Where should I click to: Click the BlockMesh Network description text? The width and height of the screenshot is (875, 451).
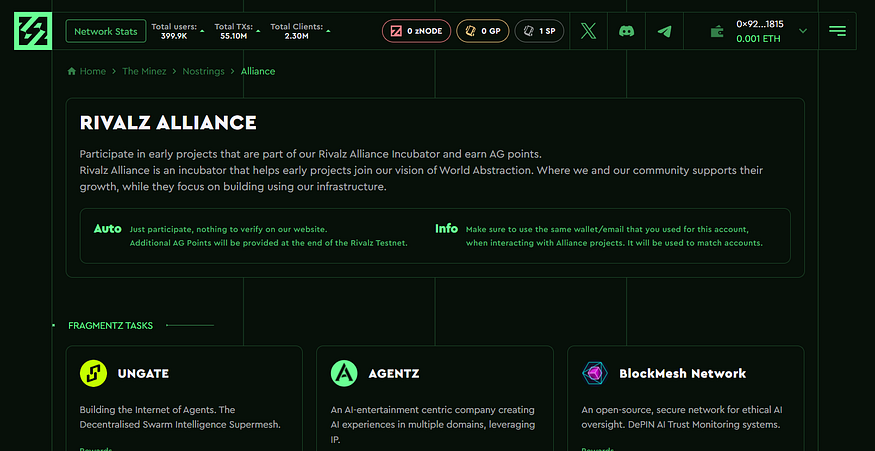point(682,417)
